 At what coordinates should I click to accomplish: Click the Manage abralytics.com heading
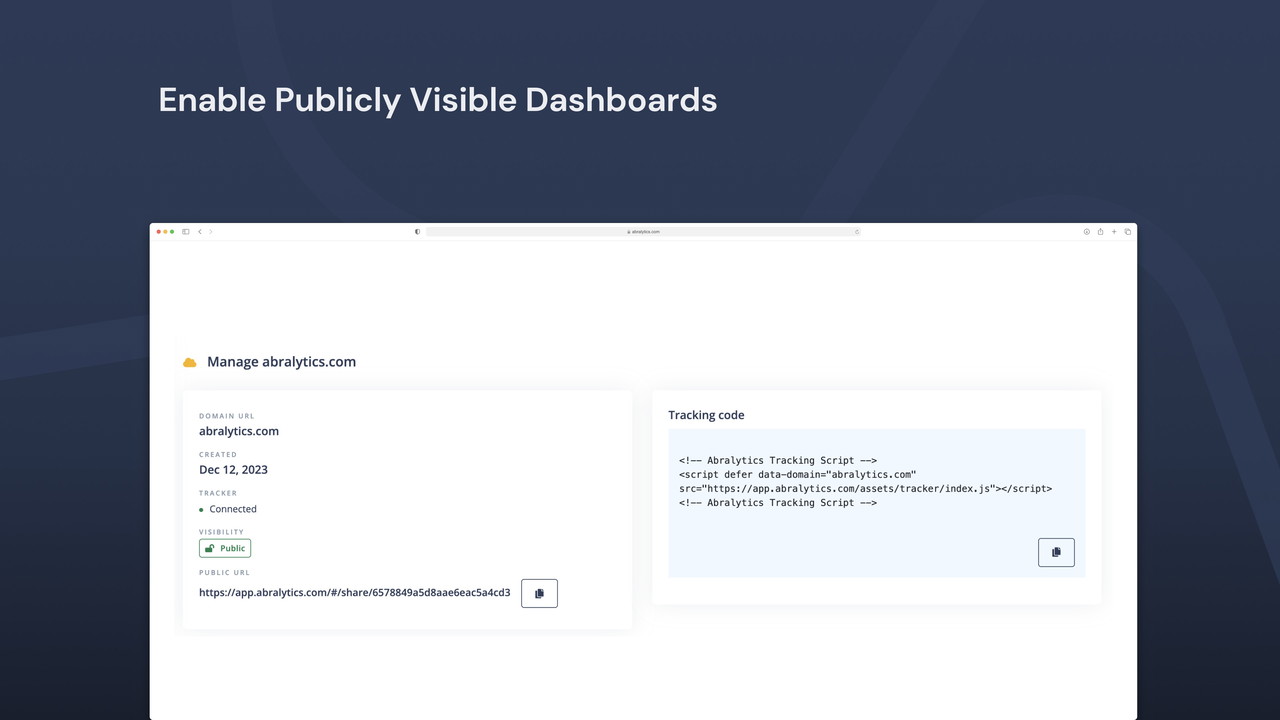(x=281, y=362)
